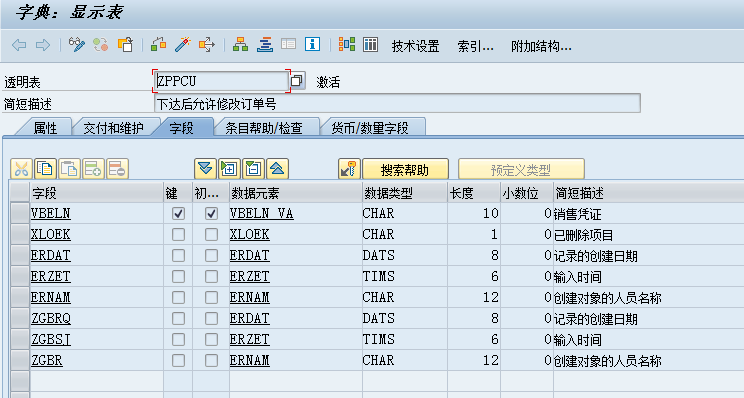Activate the table with the wand icon
This screenshot has width=744, height=398.
click(183, 45)
